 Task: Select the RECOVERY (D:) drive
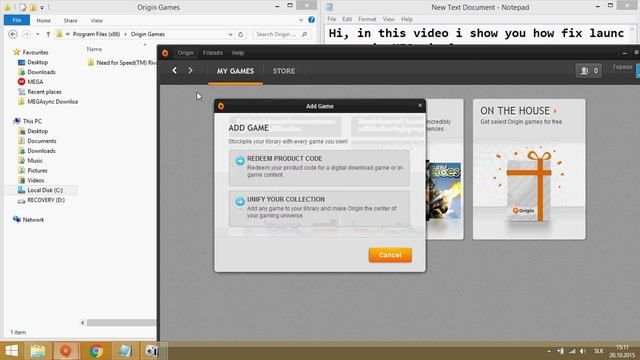(46, 200)
